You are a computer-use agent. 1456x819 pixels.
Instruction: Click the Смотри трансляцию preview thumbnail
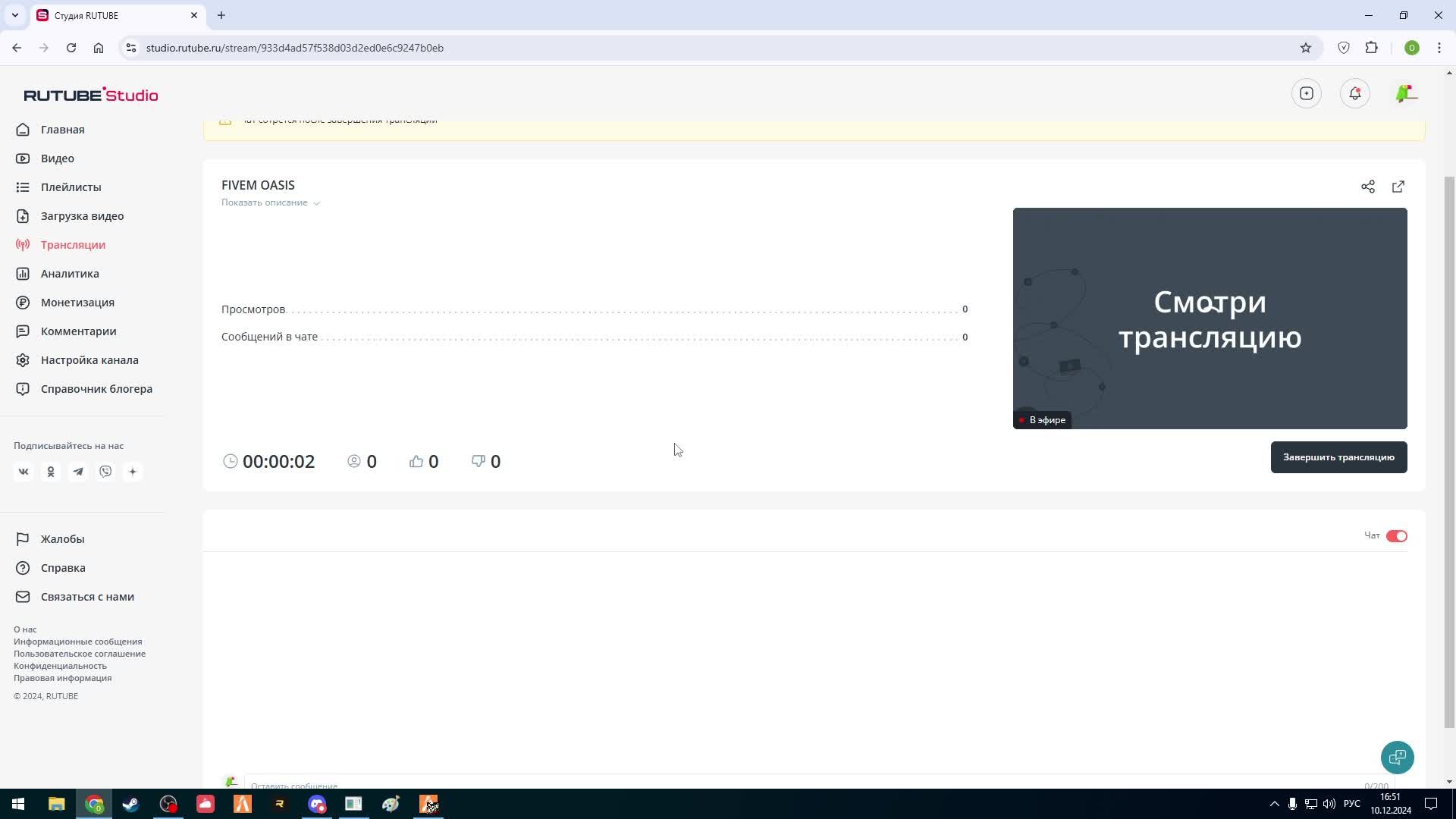pyautogui.click(x=1210, y=318)
